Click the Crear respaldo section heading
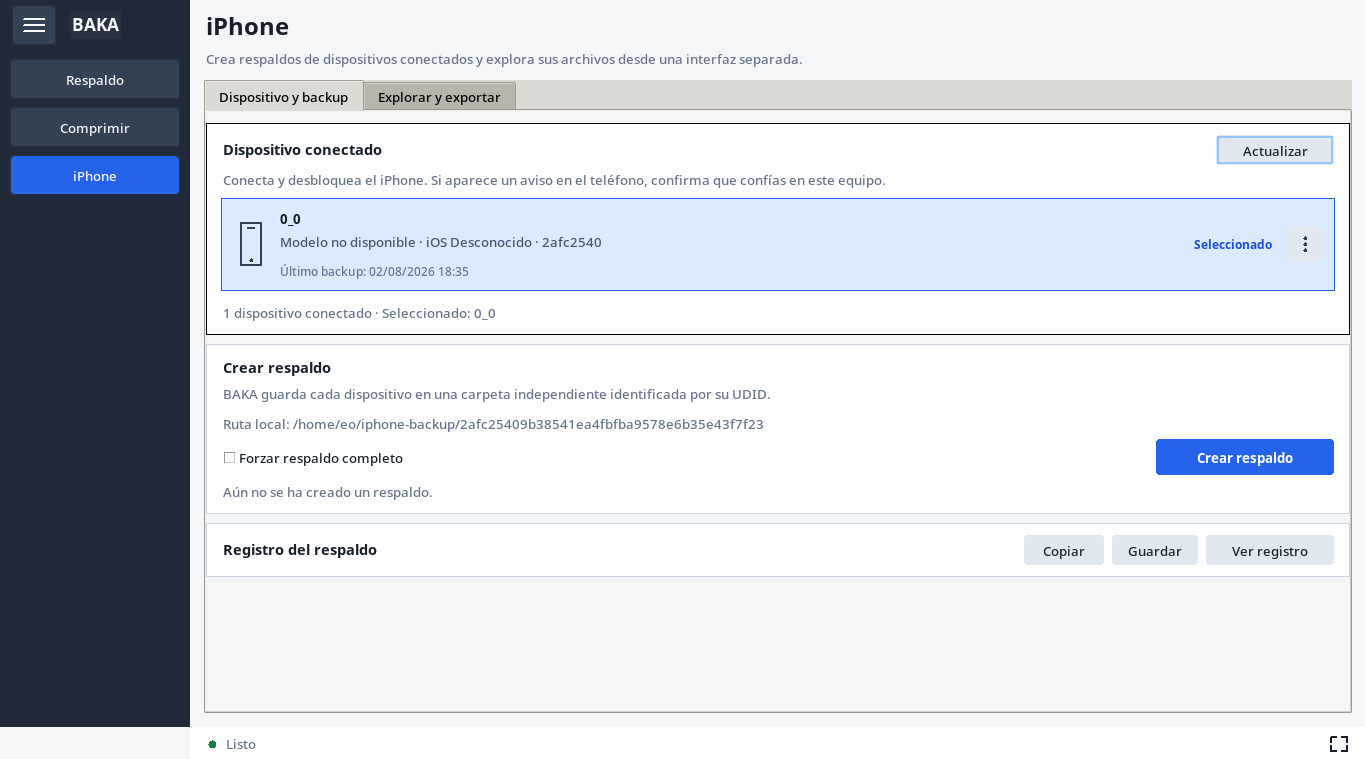Screen dimensions: 1365x759 pos(277,367)
